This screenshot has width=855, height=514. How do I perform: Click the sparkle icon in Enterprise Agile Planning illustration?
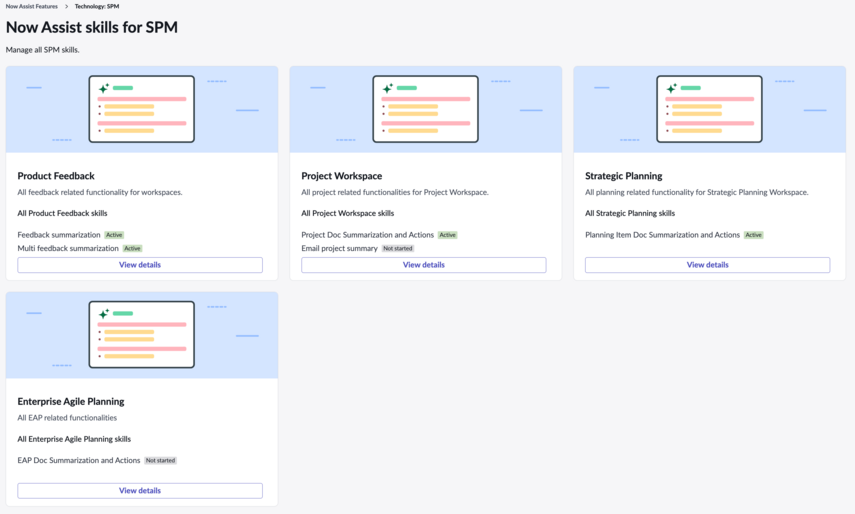coord(104,313)
